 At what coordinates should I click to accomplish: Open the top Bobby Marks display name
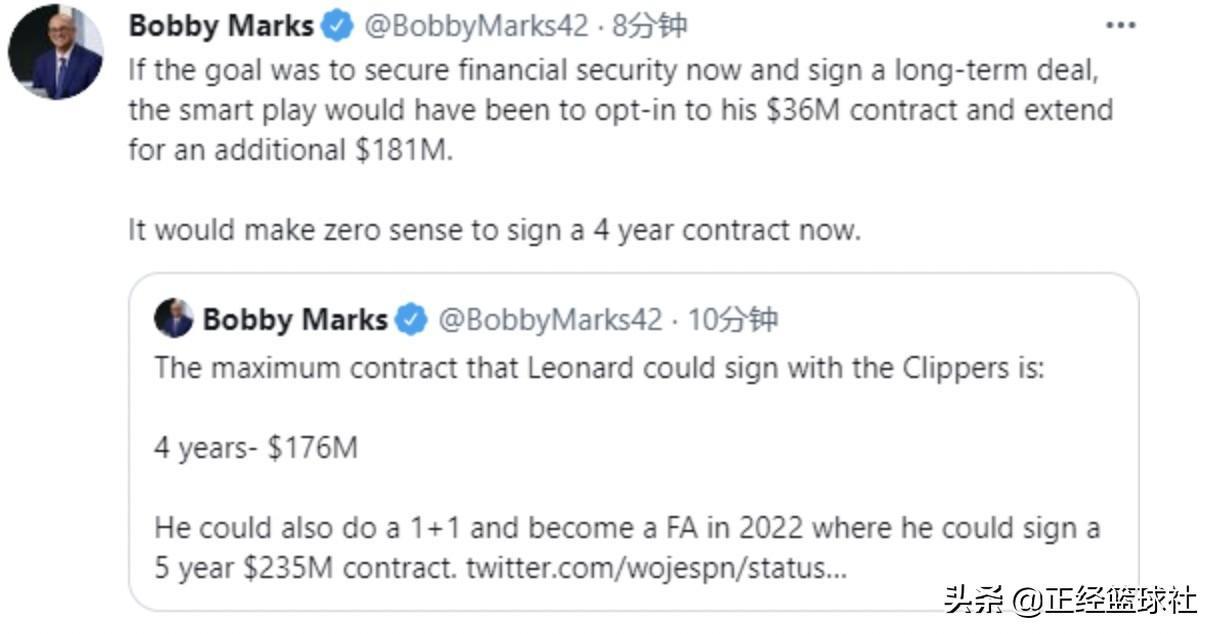click(x=221, y=26)
